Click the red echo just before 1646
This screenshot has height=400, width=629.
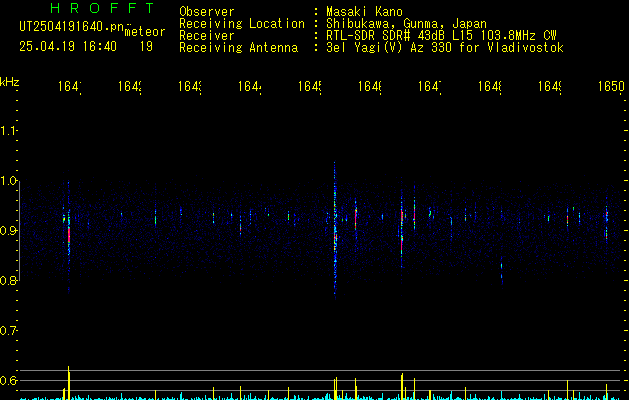pos(355,219)
